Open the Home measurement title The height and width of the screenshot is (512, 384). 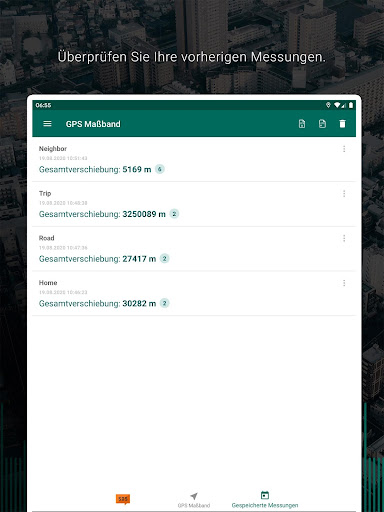coord(48,283)
